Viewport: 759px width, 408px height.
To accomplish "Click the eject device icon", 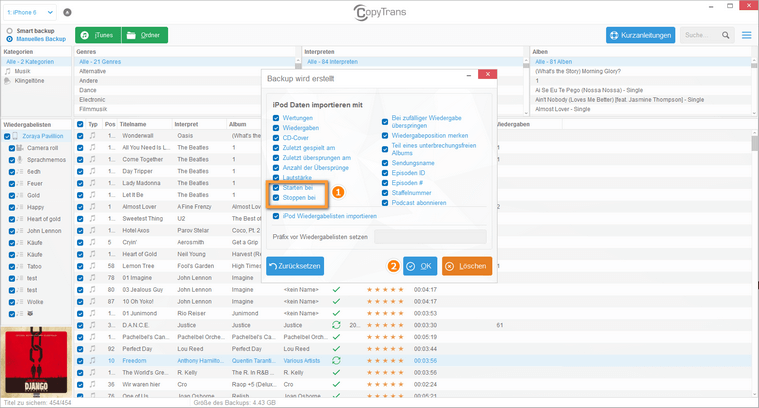I will click(67, 12).
